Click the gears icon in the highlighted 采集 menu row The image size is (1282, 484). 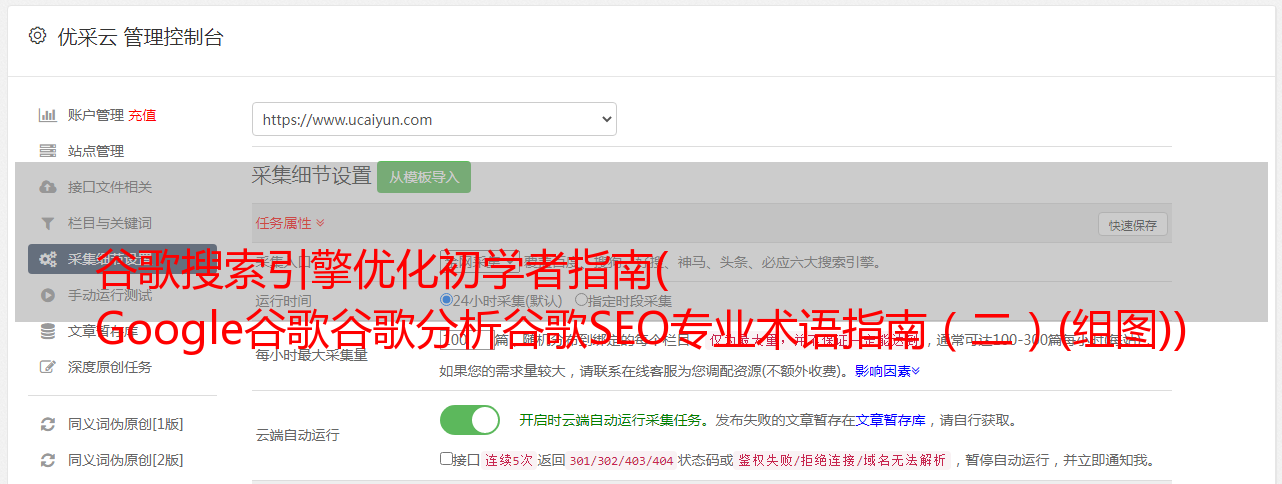click(47, 259)
